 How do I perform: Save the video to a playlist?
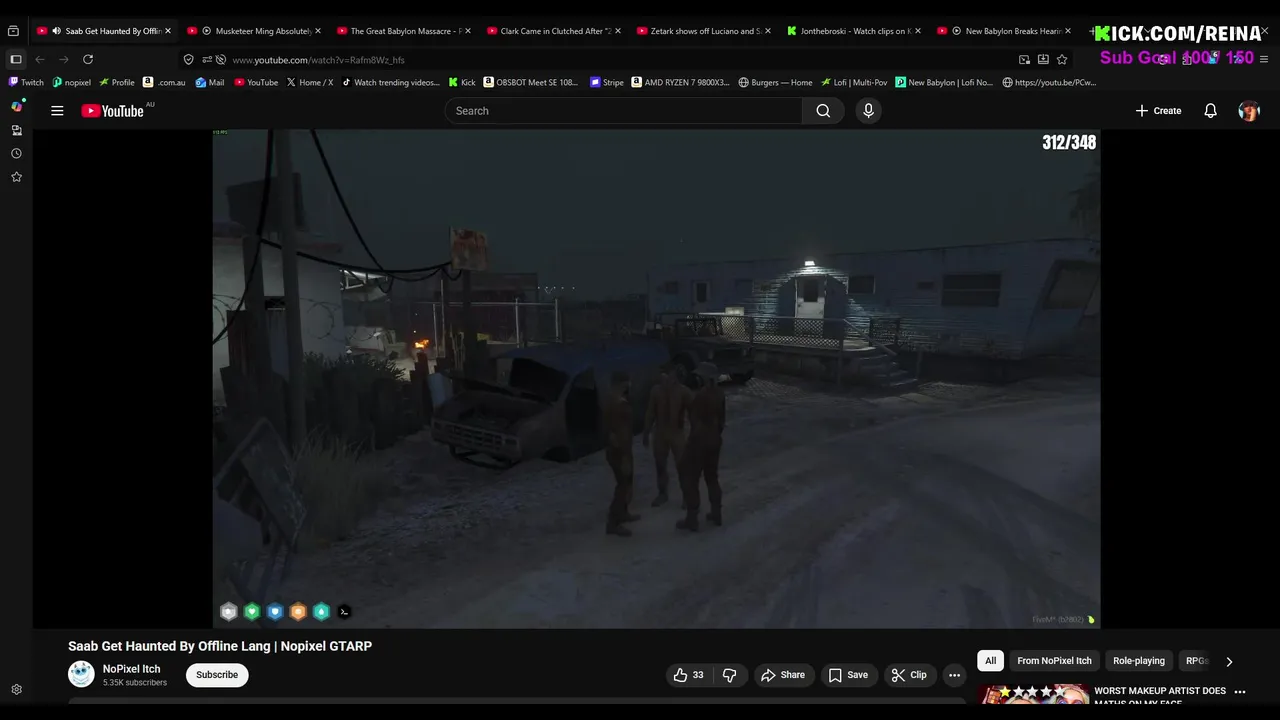click(848, 675)
